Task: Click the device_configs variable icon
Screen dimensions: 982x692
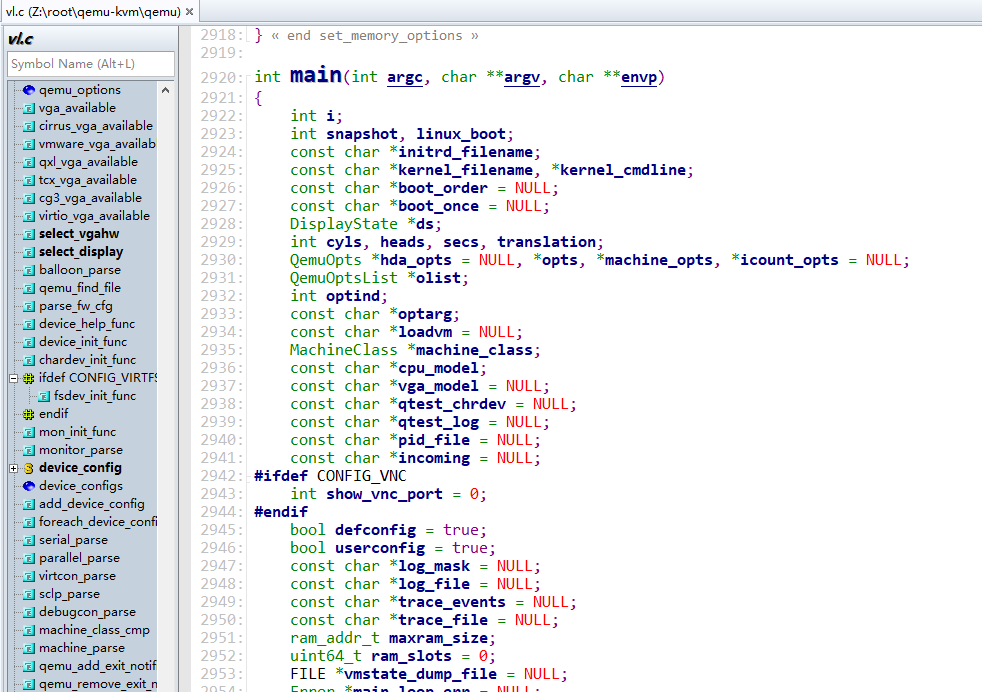Action: tap(29, 486)
